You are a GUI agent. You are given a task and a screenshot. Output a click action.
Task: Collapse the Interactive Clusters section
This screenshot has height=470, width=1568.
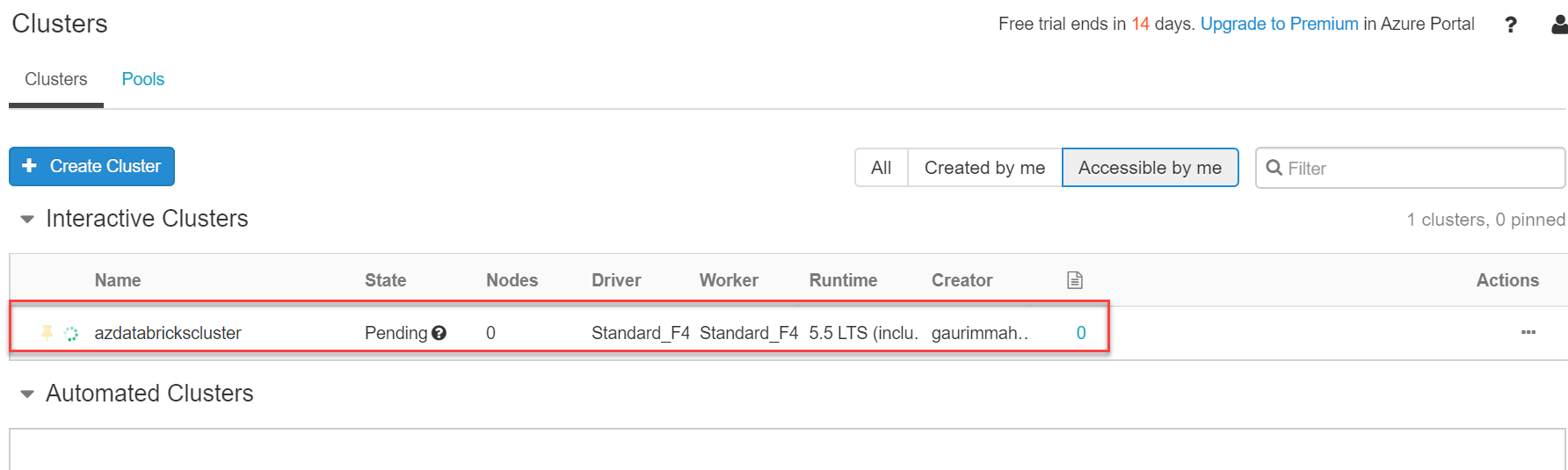[x=27, y=219]
